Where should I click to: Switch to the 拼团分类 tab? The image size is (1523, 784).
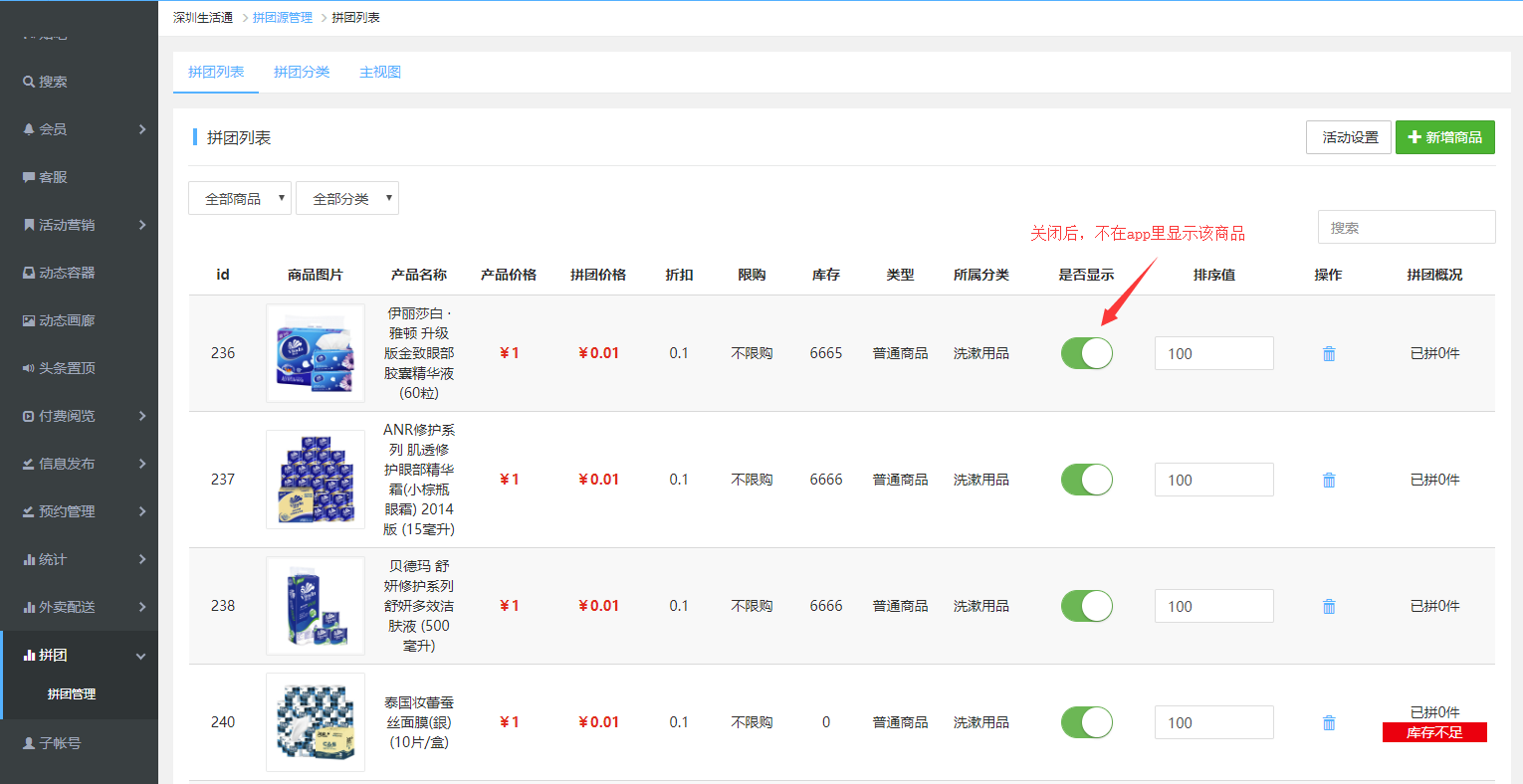(x=302, y=72)
